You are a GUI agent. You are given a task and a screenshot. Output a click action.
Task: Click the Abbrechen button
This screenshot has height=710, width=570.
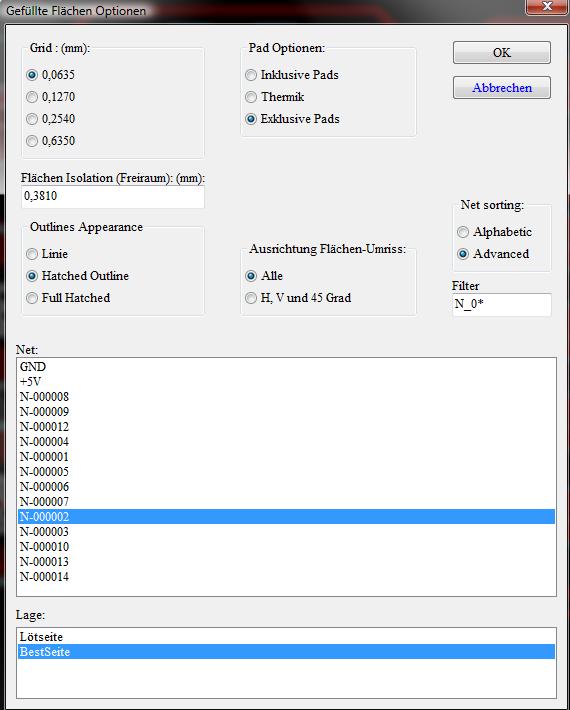pos(502,87)
